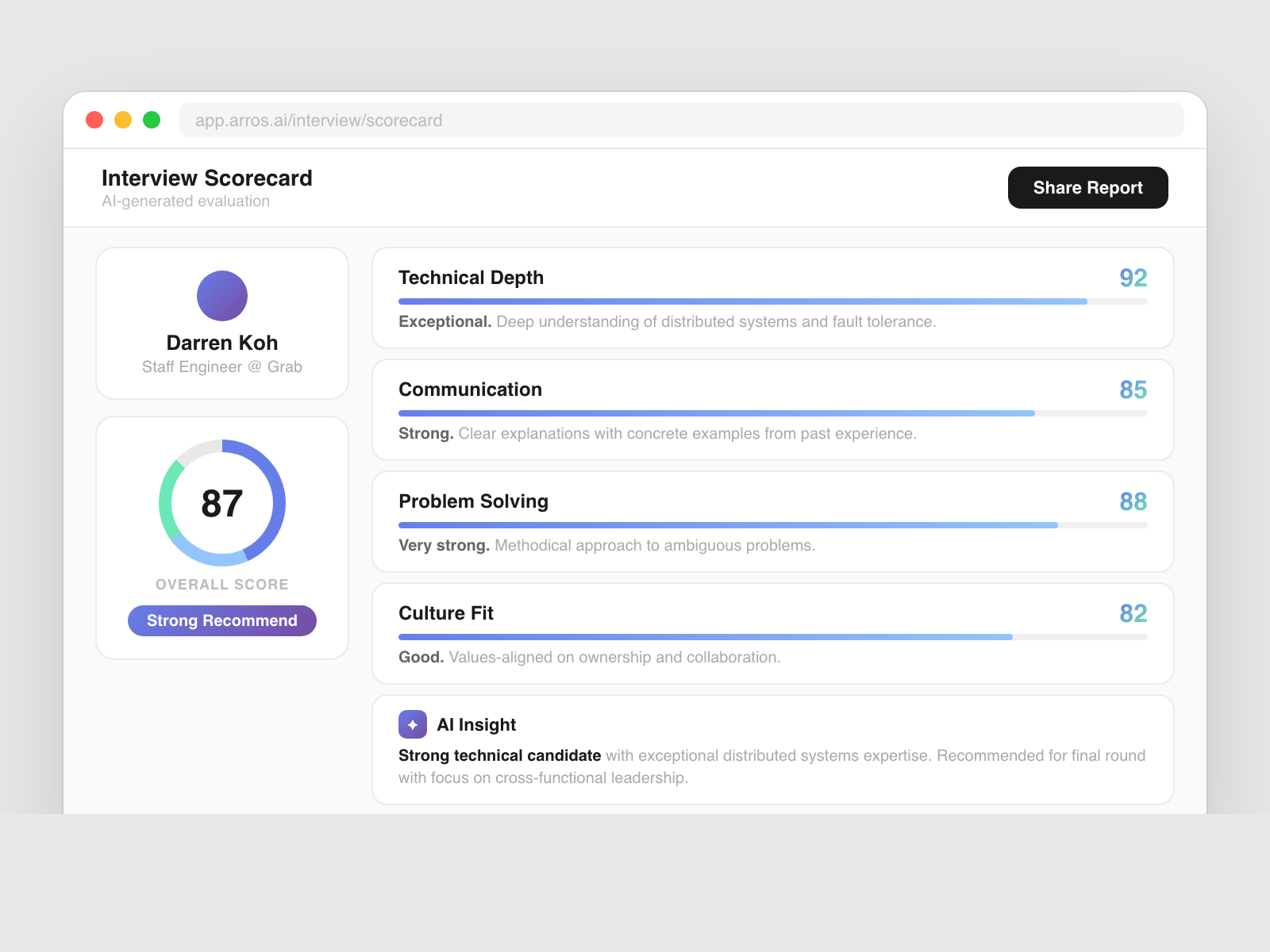Click the AI Insight sparkle icon
This screenshot has width=1270, height=952.
tap(412, 724)
